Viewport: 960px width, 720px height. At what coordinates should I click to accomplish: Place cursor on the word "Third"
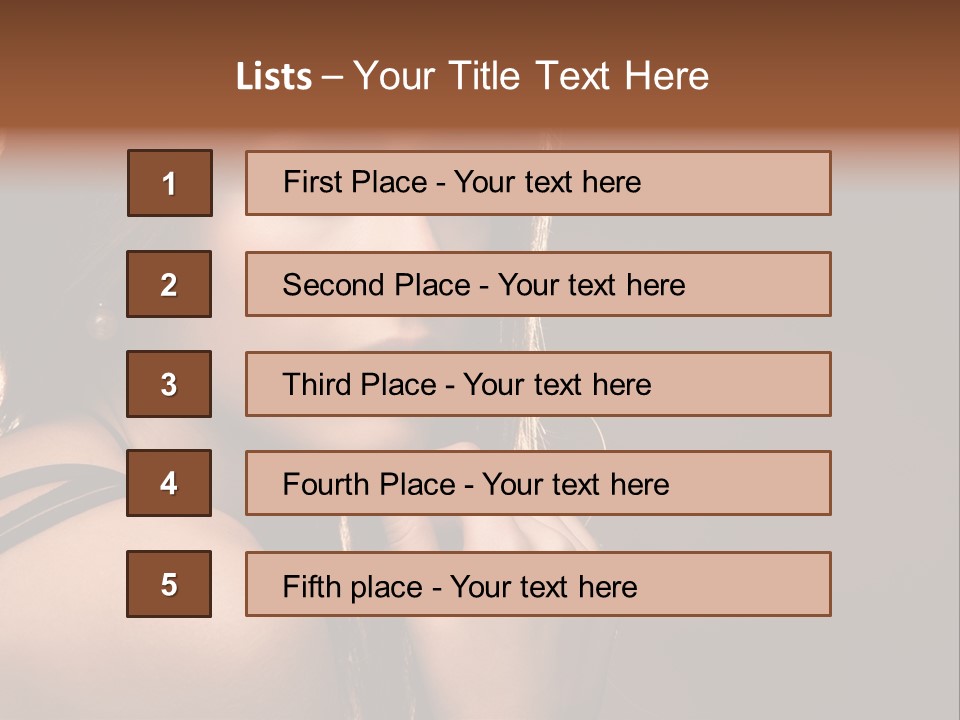point(316,385)
